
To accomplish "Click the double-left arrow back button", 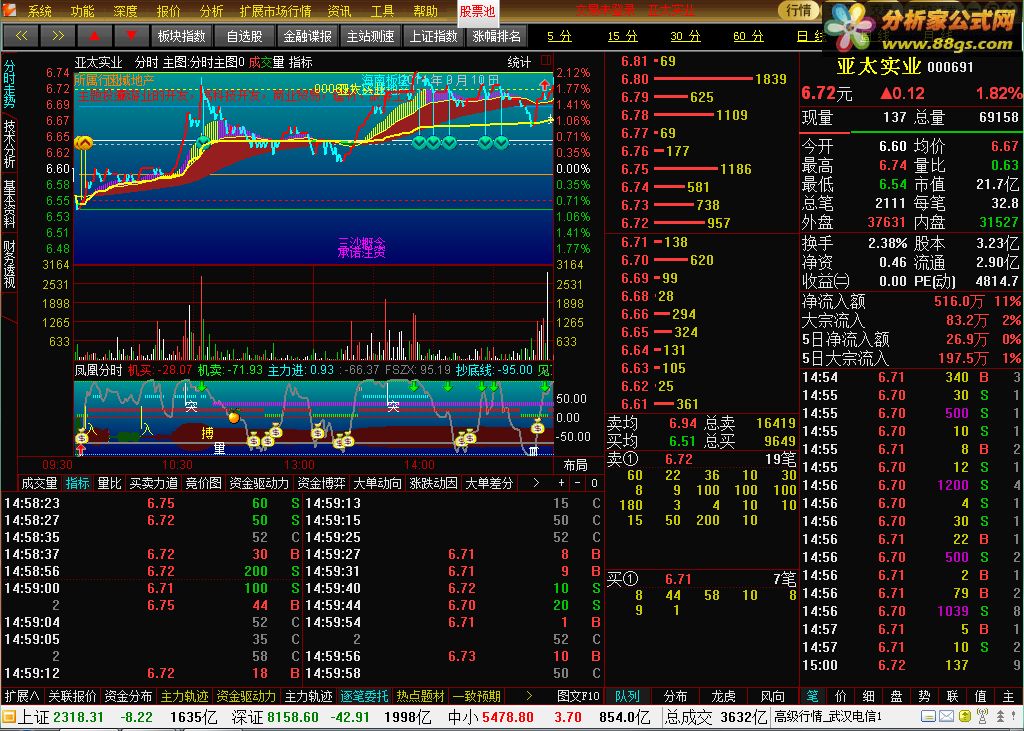I will [22, 36].
